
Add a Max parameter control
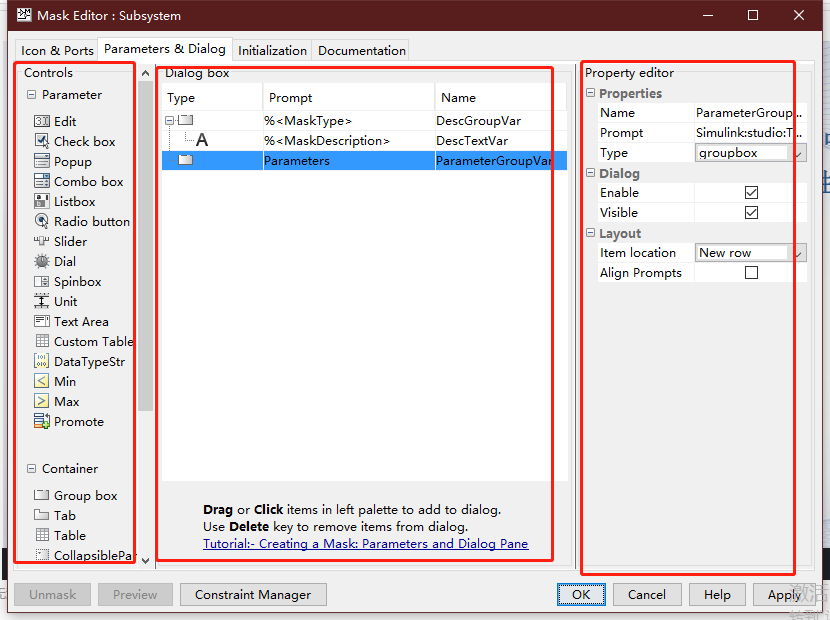(57, 402)
